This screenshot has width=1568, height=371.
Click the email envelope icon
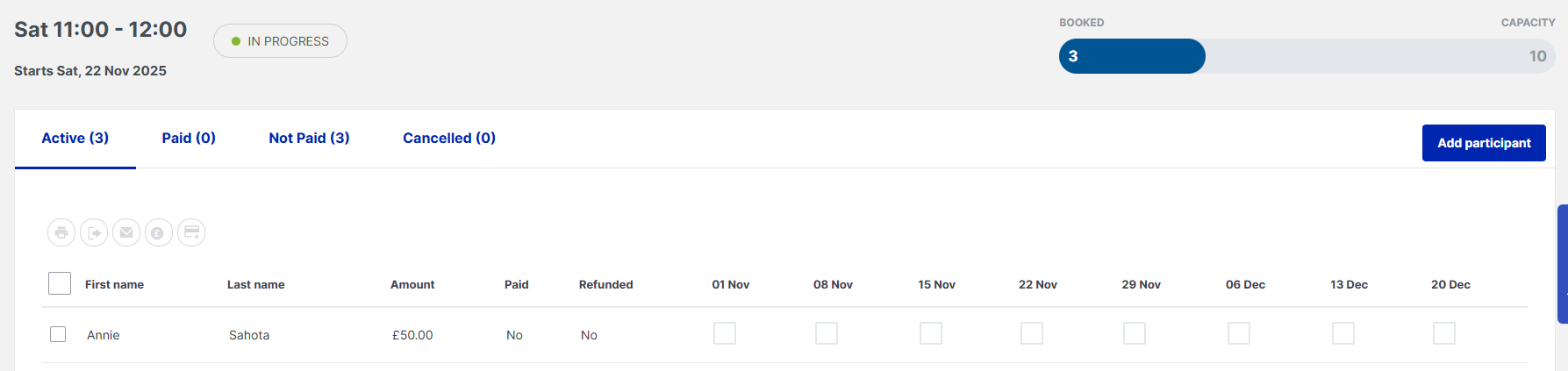click(x=126, y=232)
